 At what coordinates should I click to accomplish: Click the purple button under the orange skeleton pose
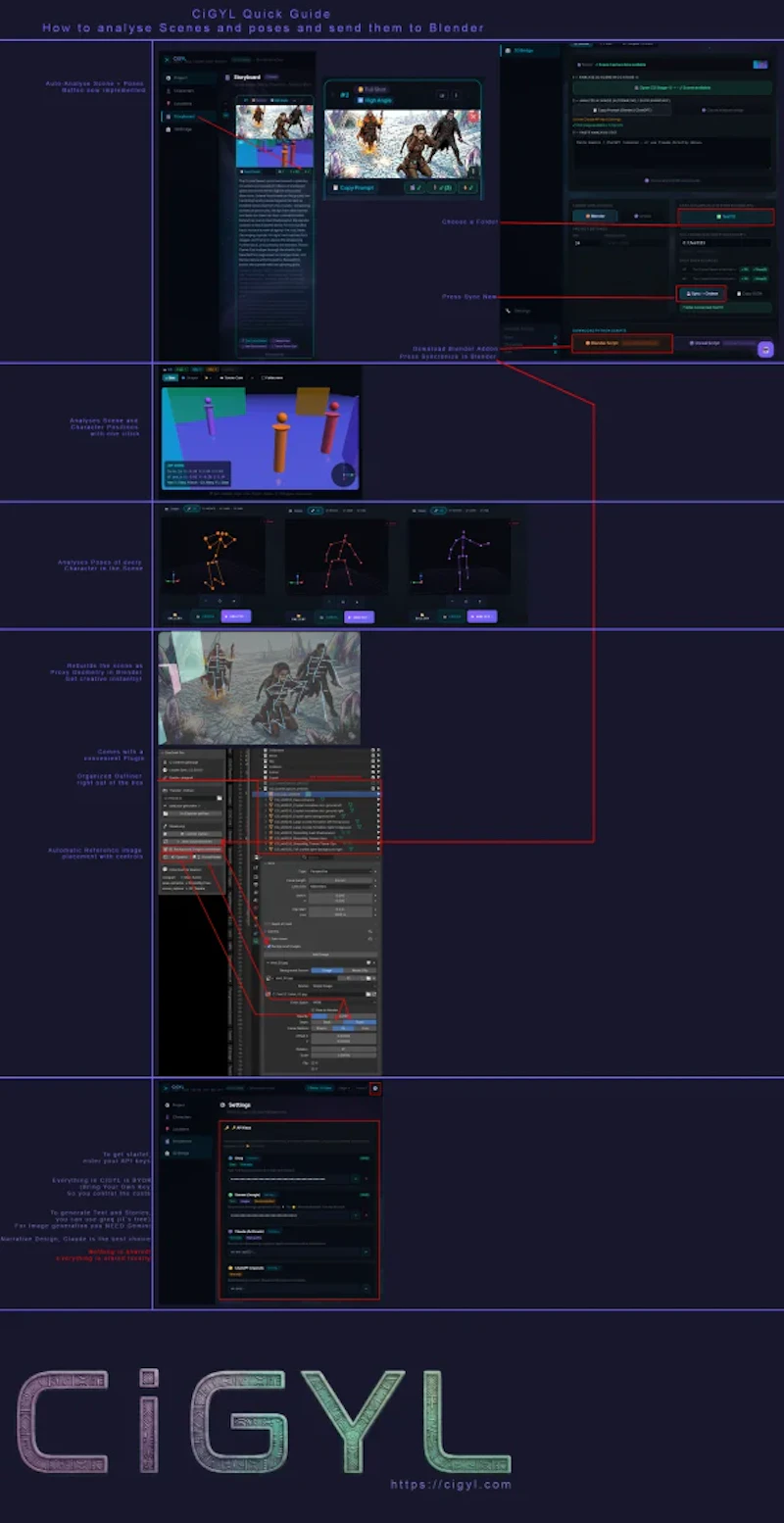[236, 616]
